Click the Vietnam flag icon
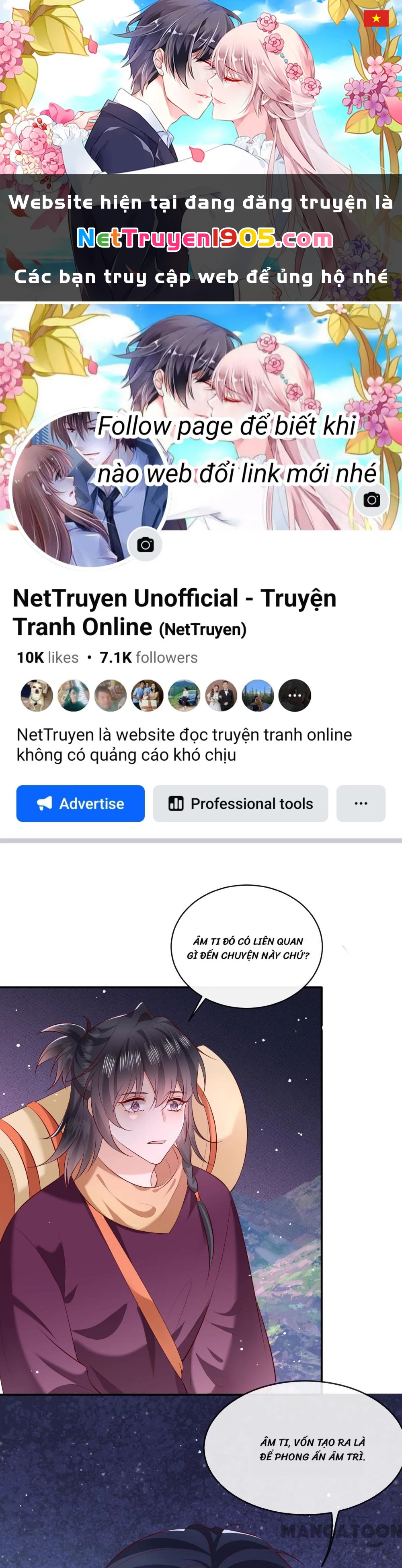This screenshot has height=1568, width=402. point(376,18)
